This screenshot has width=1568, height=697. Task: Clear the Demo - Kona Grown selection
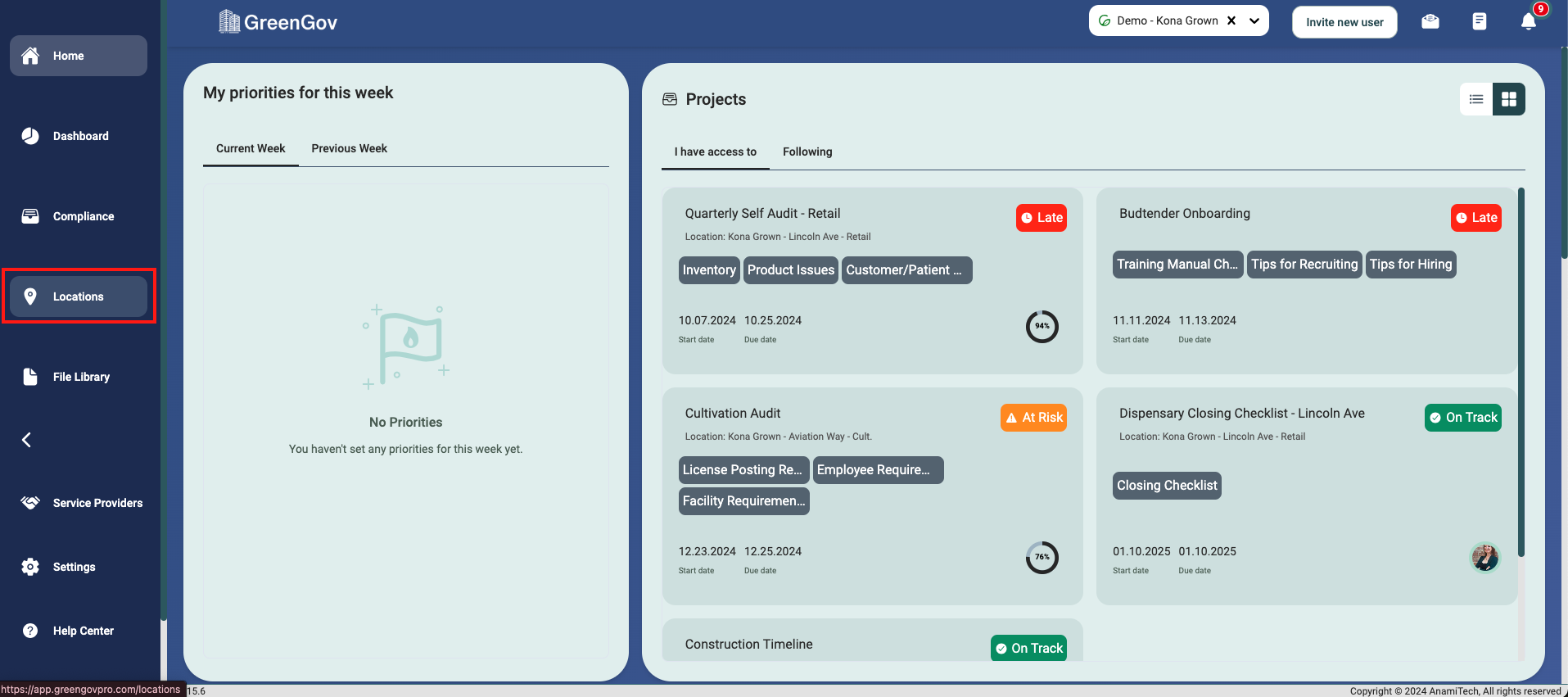click(1231, 20)
